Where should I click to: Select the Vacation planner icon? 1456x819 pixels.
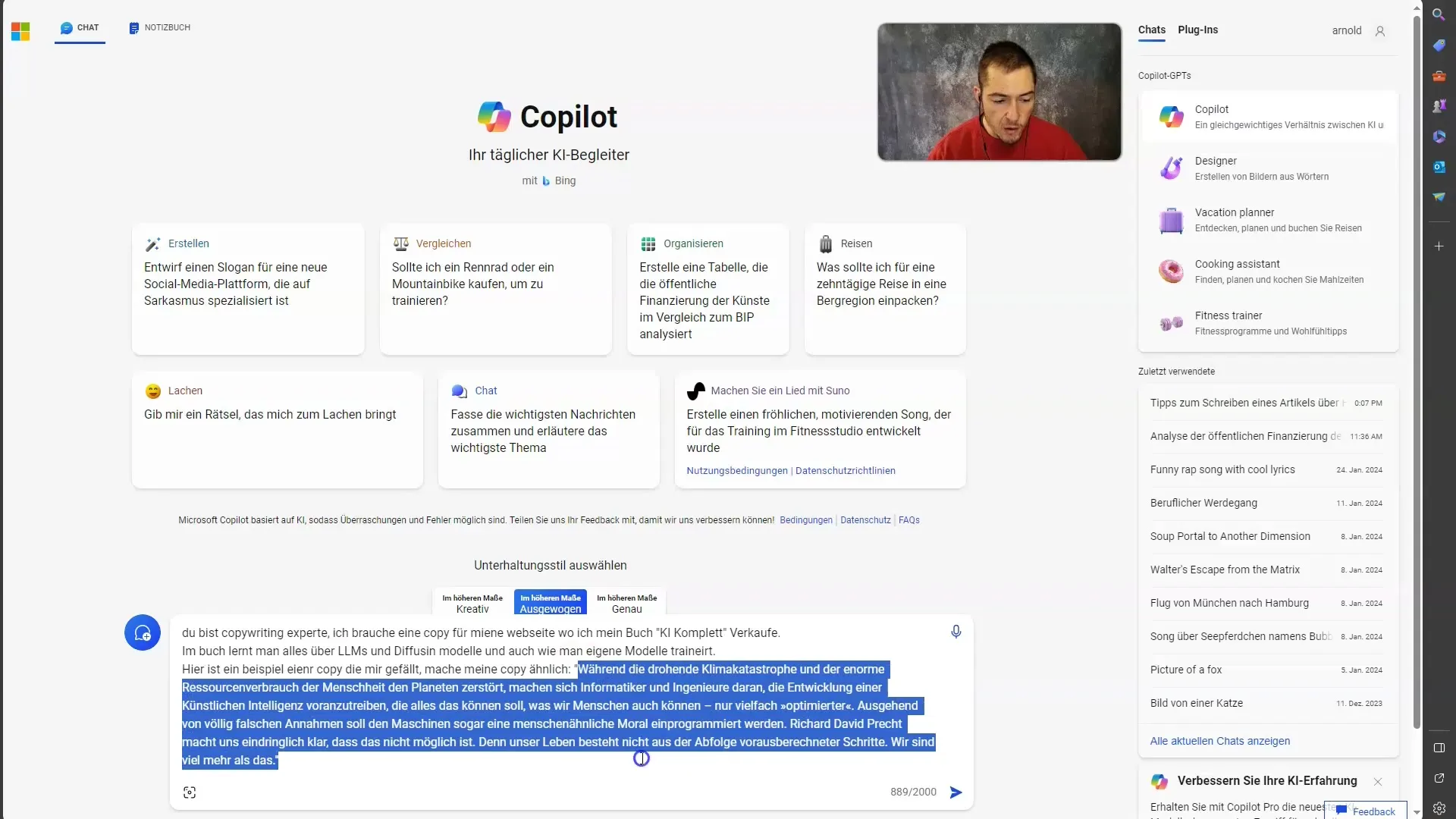coord(1172,220)
